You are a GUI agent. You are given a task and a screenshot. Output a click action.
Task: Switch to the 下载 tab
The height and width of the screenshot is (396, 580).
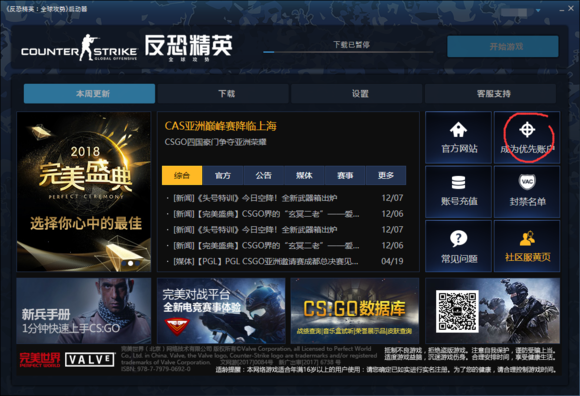(x=223, y=94)
